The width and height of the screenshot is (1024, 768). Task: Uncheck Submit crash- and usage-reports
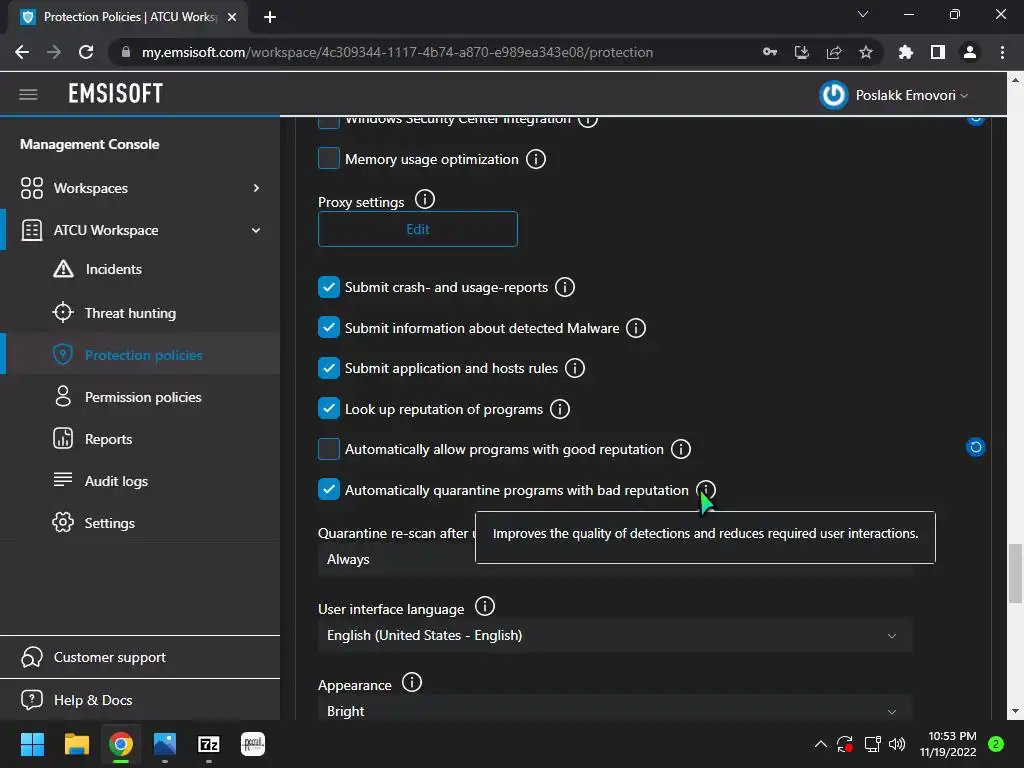click(328, 287)
